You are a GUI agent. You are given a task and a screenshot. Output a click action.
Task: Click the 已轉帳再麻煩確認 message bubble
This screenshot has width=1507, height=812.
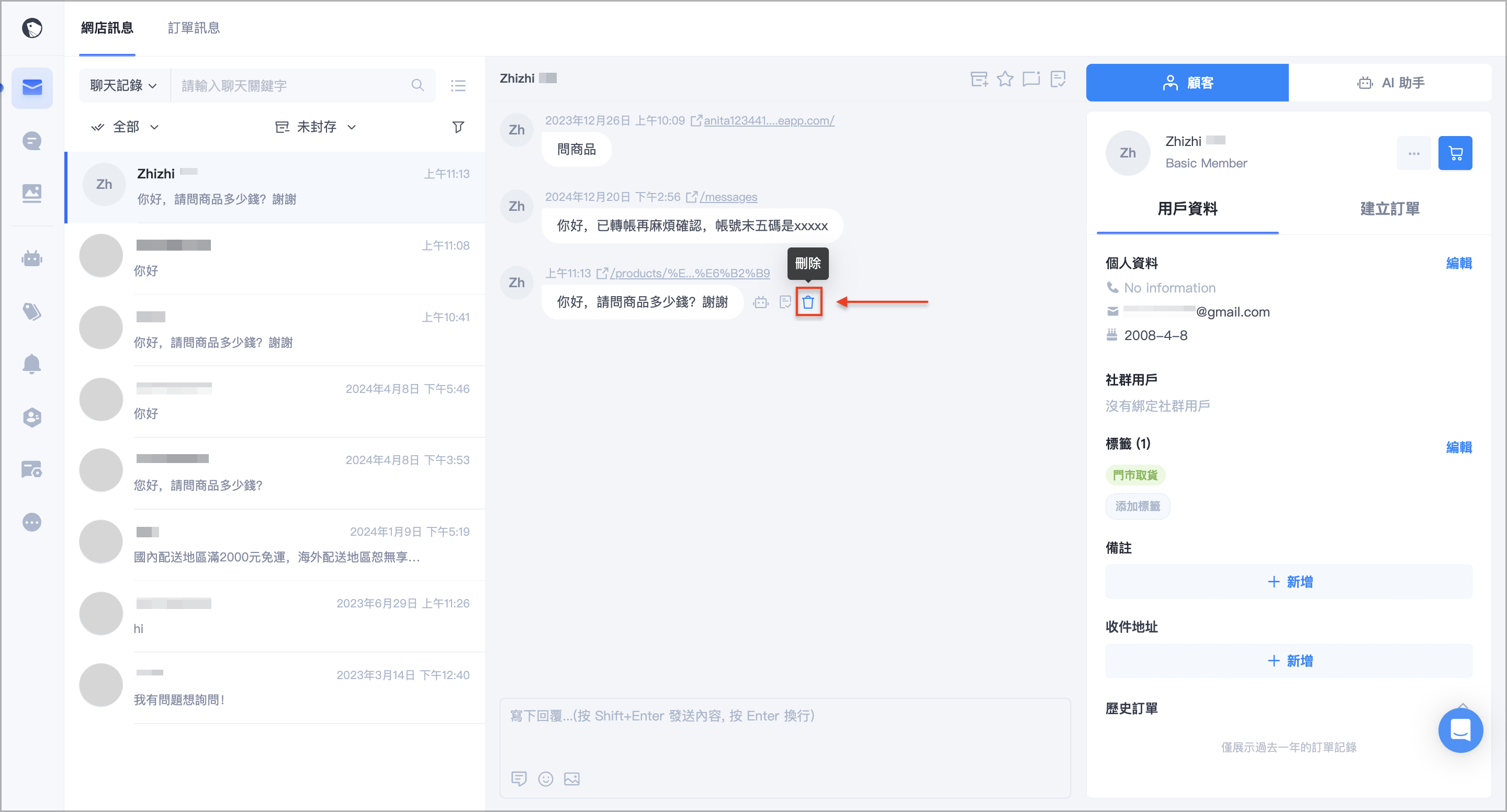pos(692,226)
